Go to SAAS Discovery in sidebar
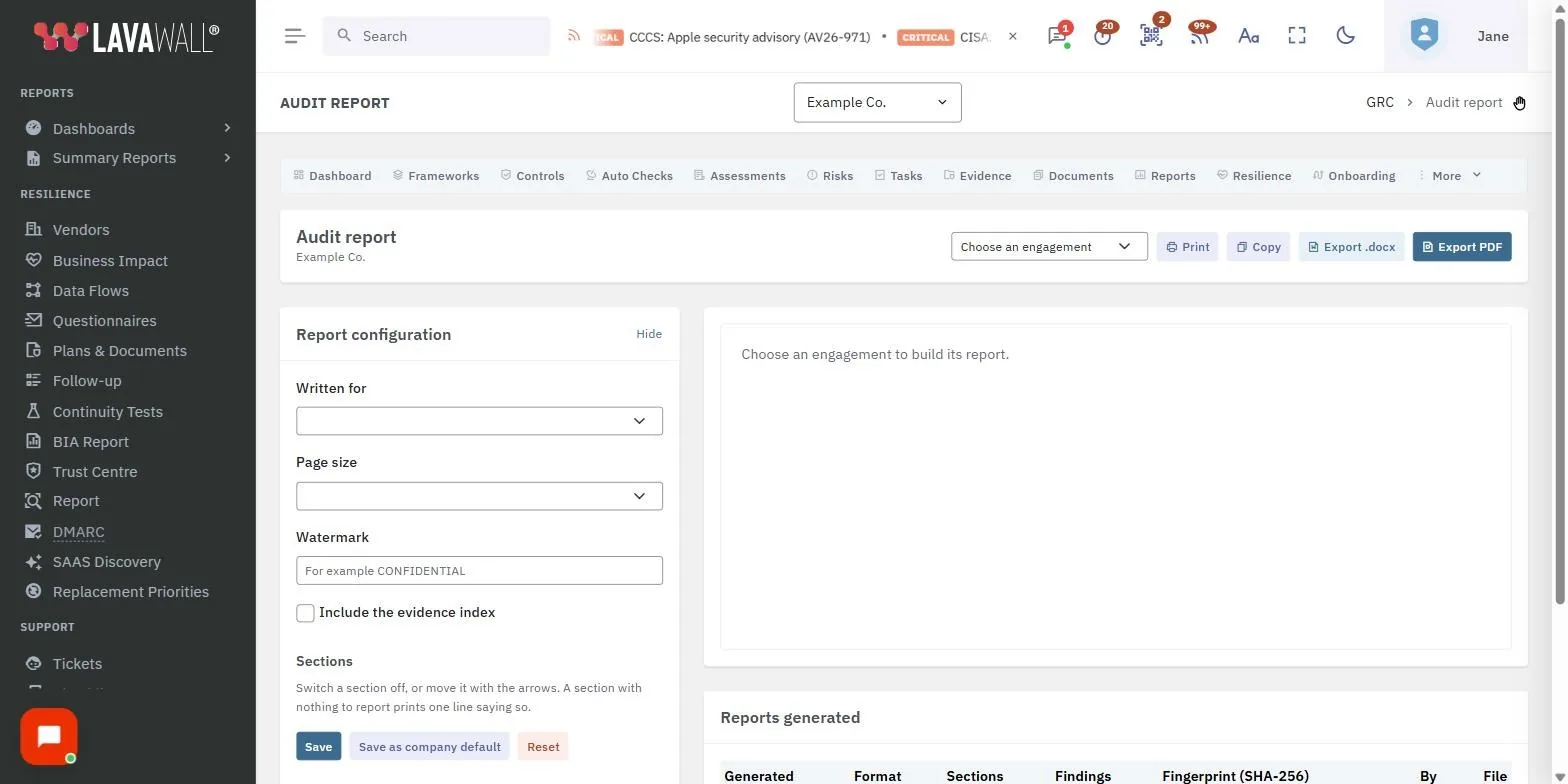Viewport: 1568px width, 784px height. 106,562
